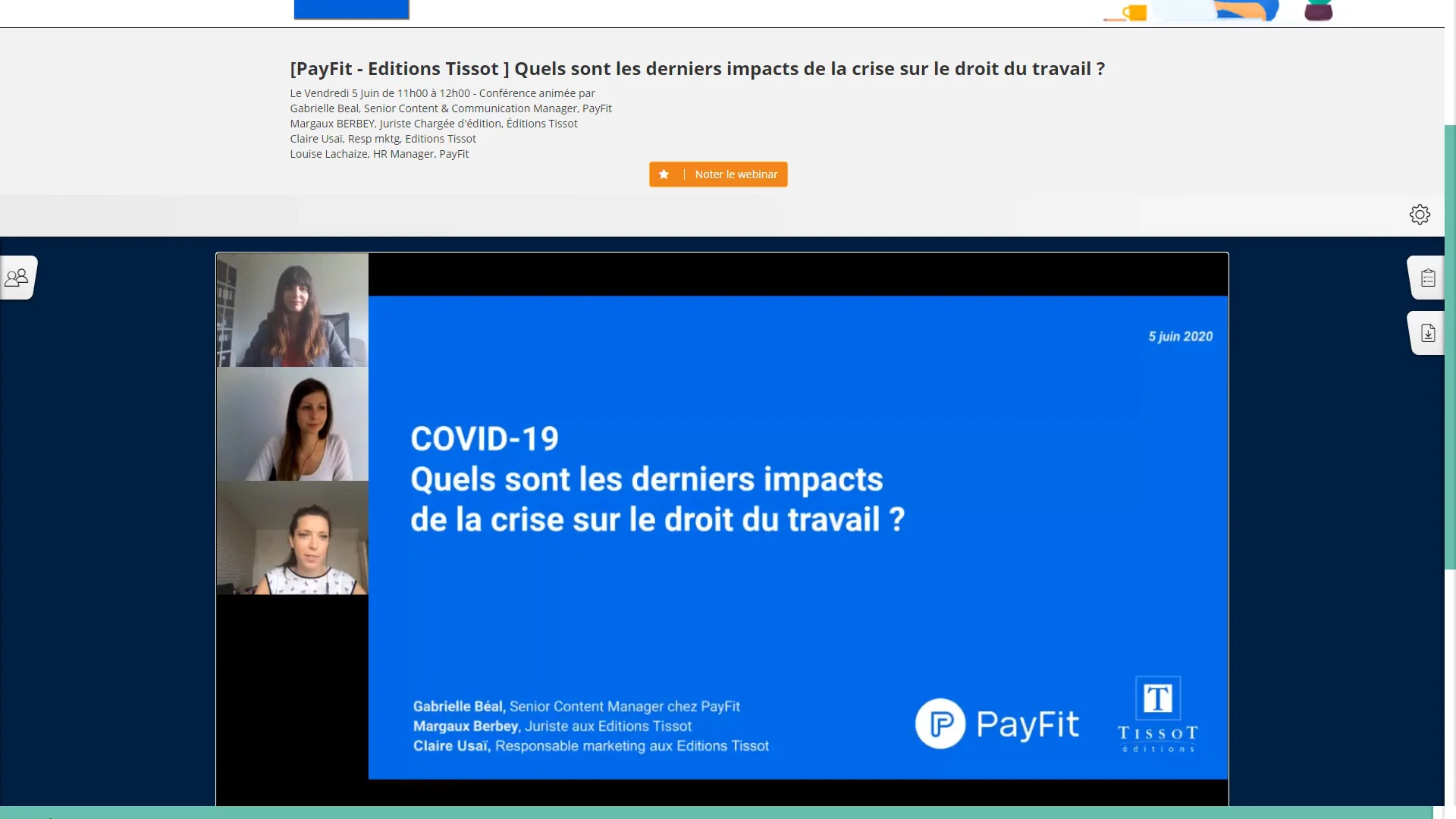Image resolution: width=1456 pixels, height=819 pixels.
Task: Click 'Margaux BERBEY, Juriste Chargée d'édition' line
Action: tap(433, 124)
